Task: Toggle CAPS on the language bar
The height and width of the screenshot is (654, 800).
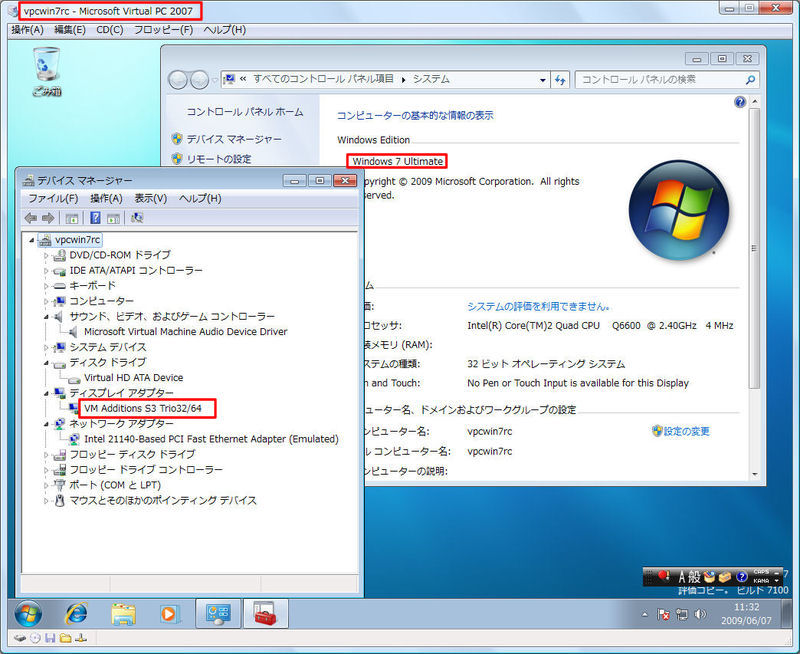Action: point(761,572)
